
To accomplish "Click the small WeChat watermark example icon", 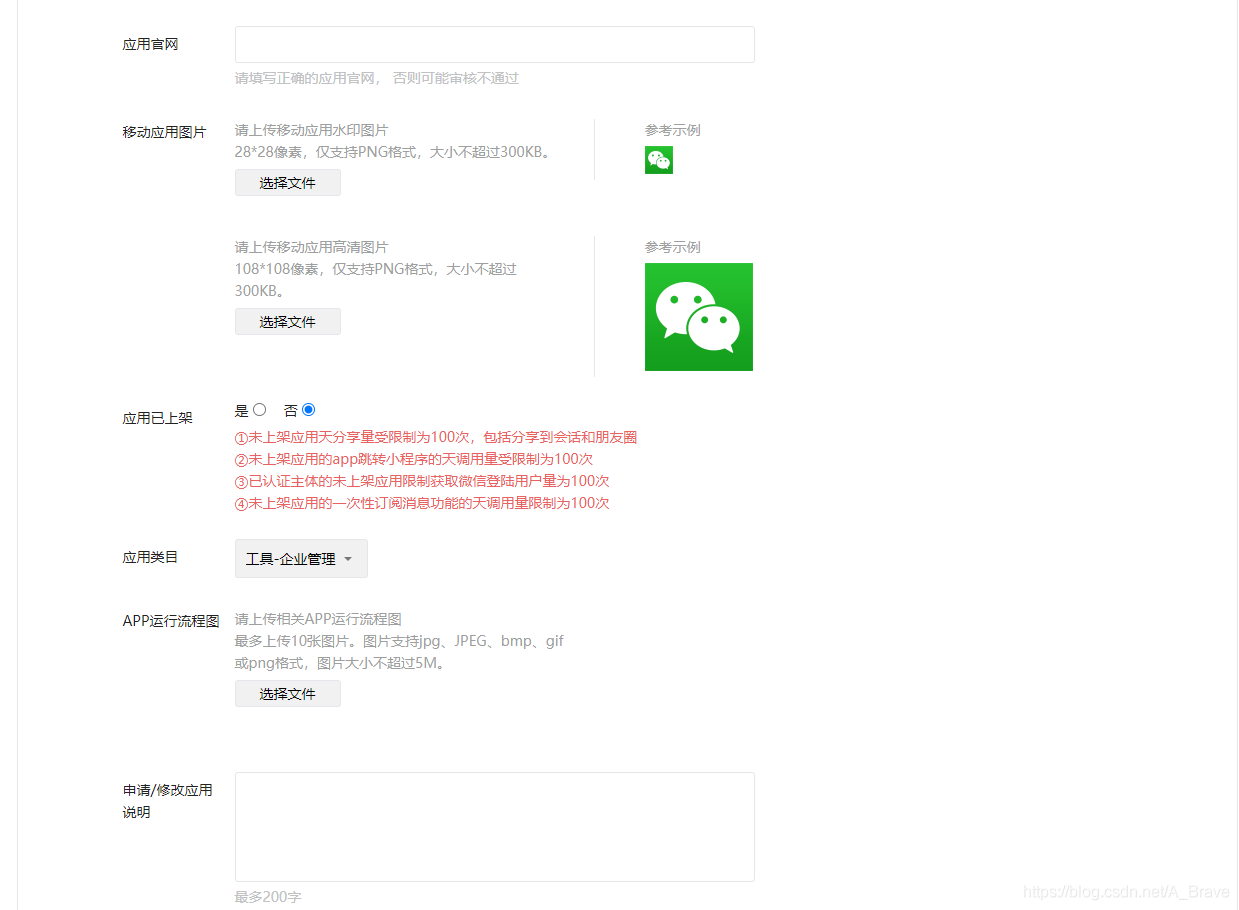I will (659, 160).
